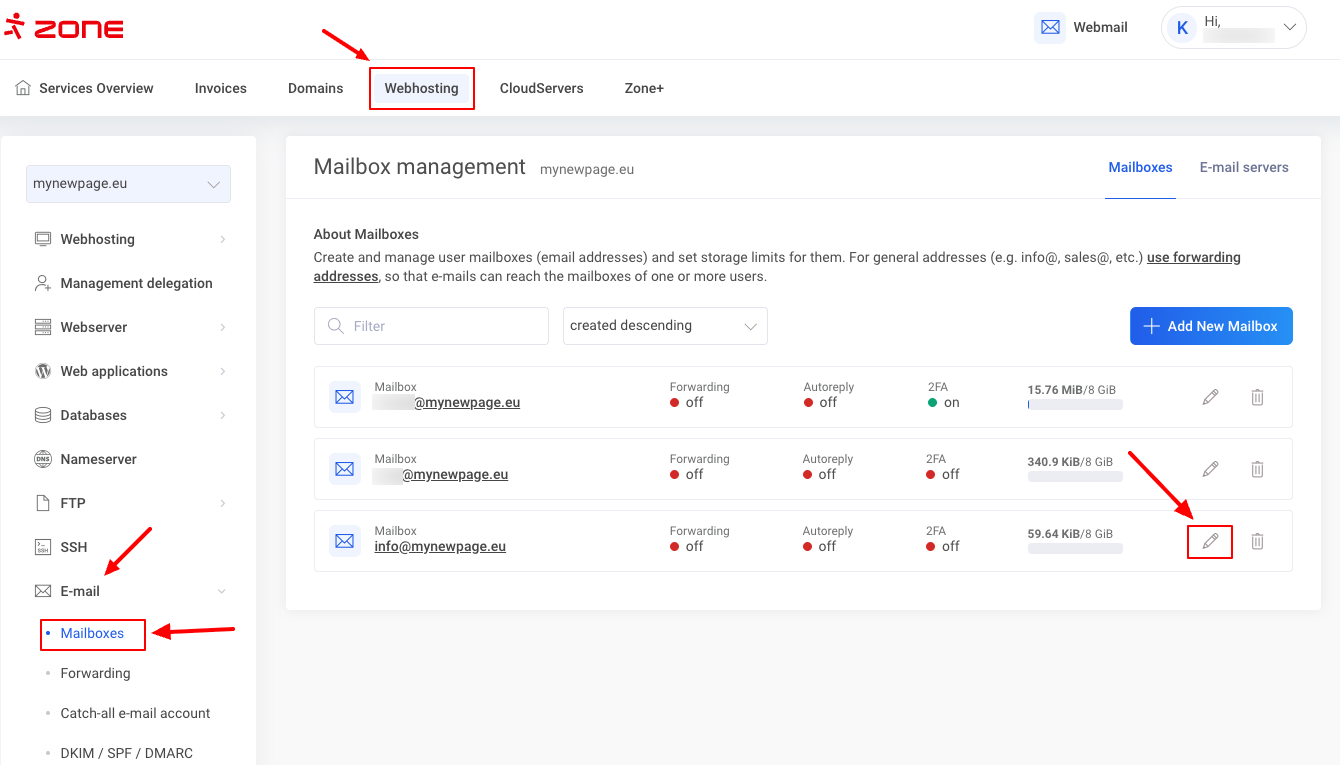Image resolution: width=1340 pixels, height=765 pixels.
Task: Open the 'created descending' sort dropdown
Action: click(x=665, y=326)
